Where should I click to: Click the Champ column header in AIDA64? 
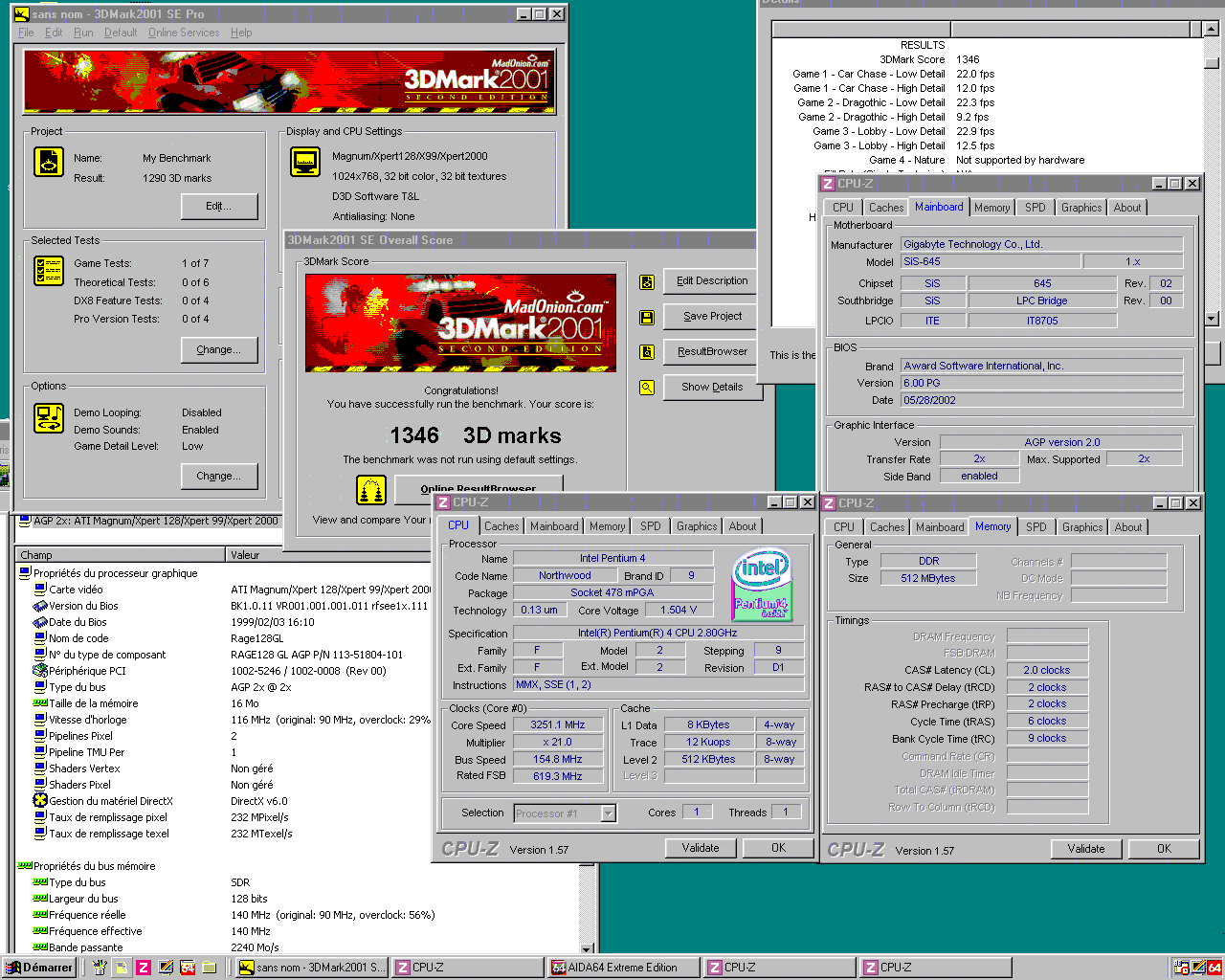tap(120, 555)
